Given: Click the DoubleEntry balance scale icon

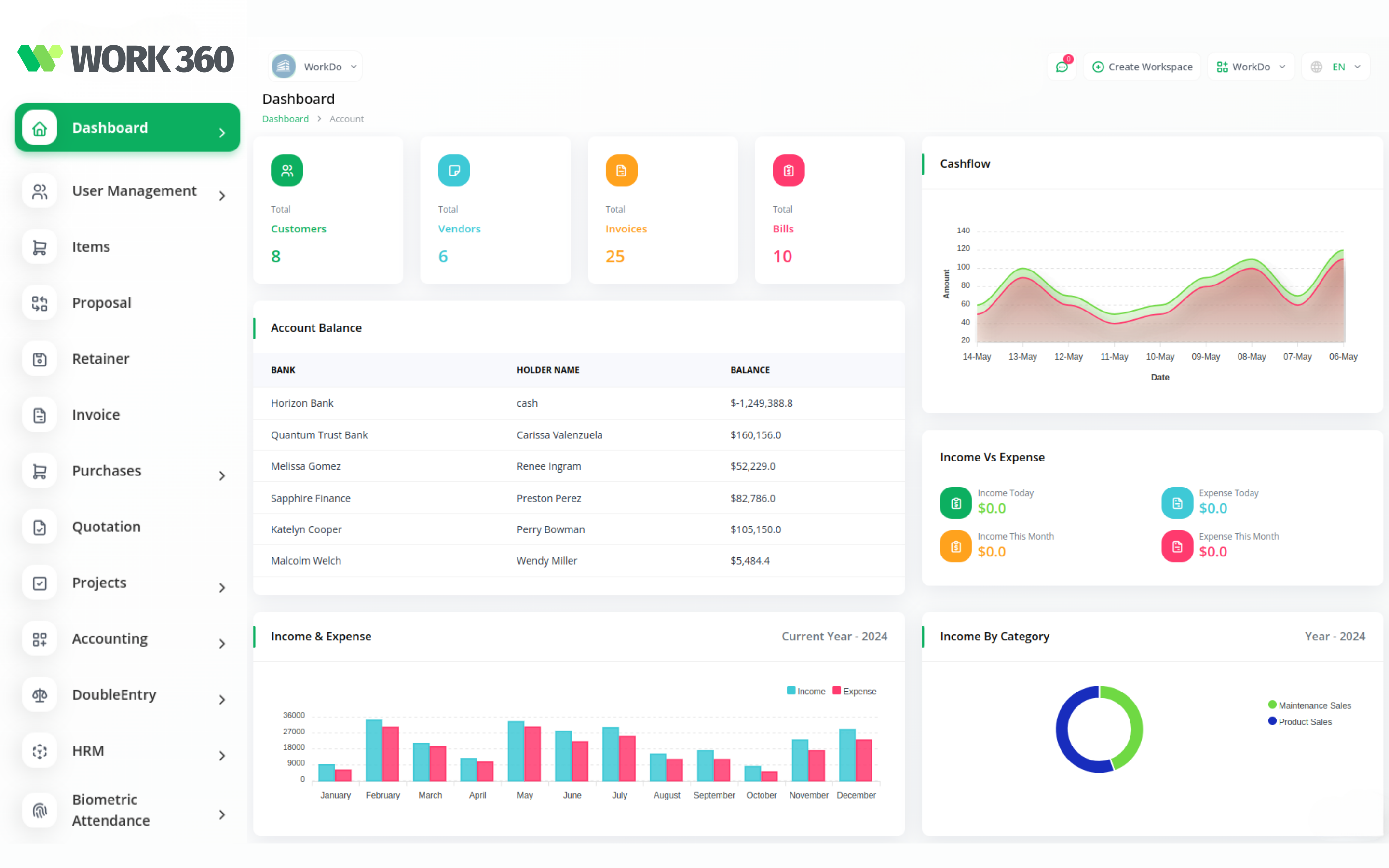Looking at the screenshot, I should [40, 695].
